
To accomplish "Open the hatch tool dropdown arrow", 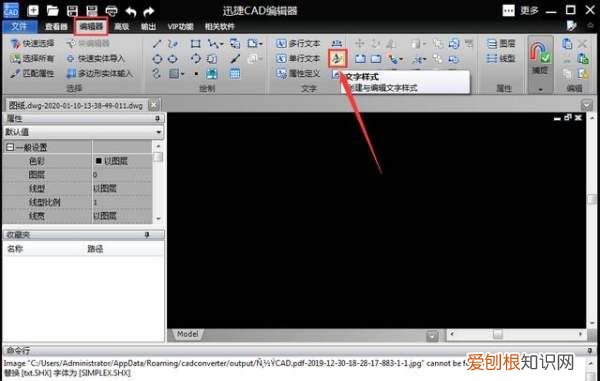I will tap(183, 74).
